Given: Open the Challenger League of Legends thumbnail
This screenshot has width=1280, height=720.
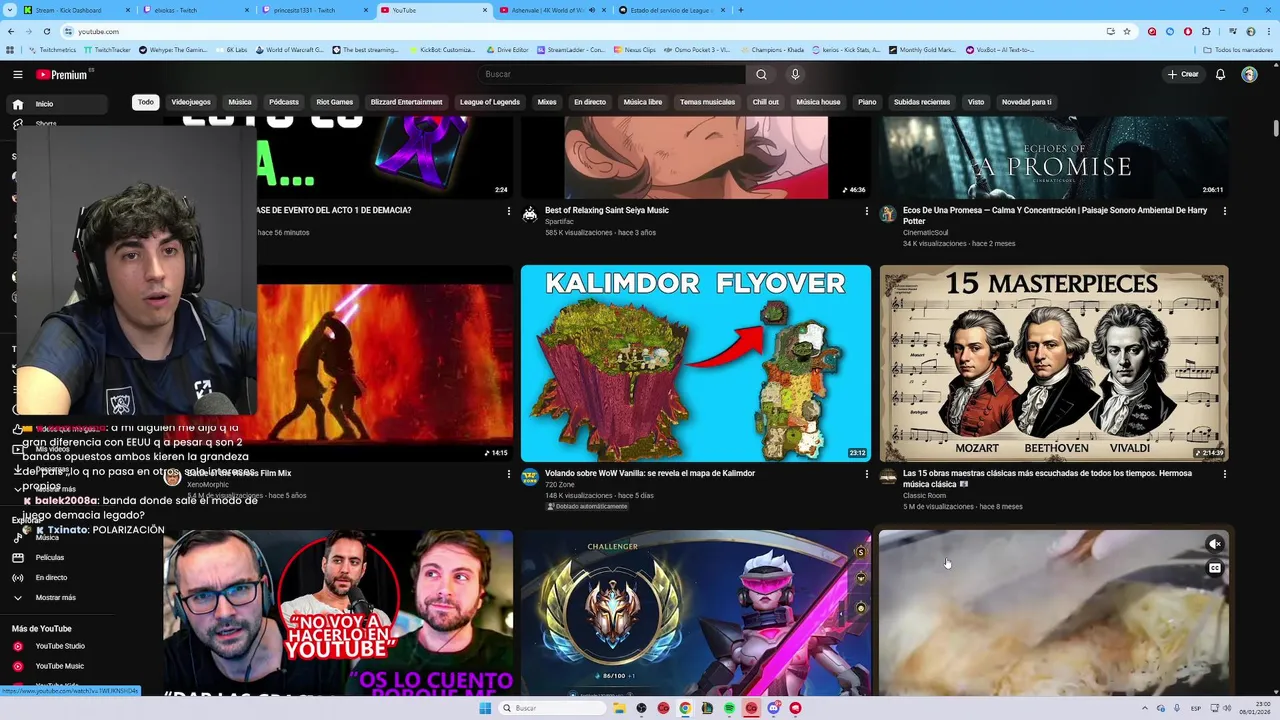Looking at the screenshot, I should pos(696,613).
